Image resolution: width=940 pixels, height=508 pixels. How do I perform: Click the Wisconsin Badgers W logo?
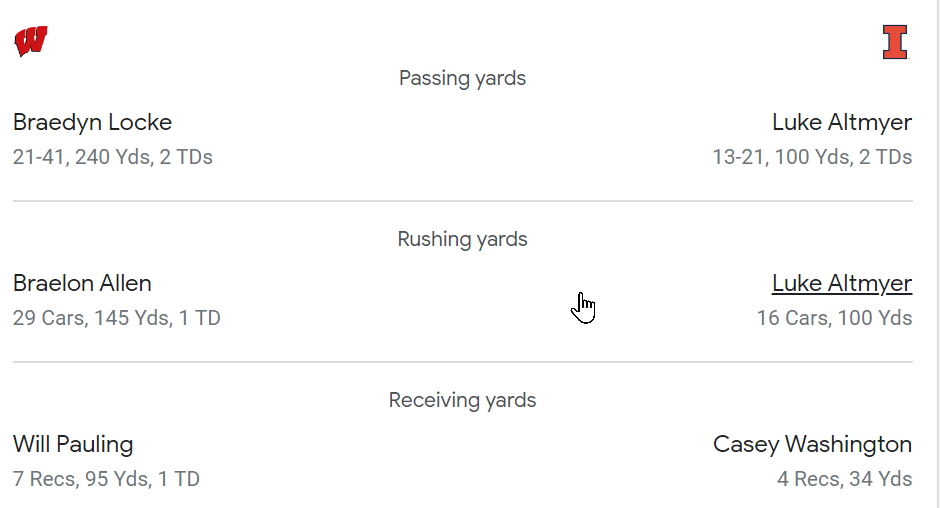[x=31, y=42]
